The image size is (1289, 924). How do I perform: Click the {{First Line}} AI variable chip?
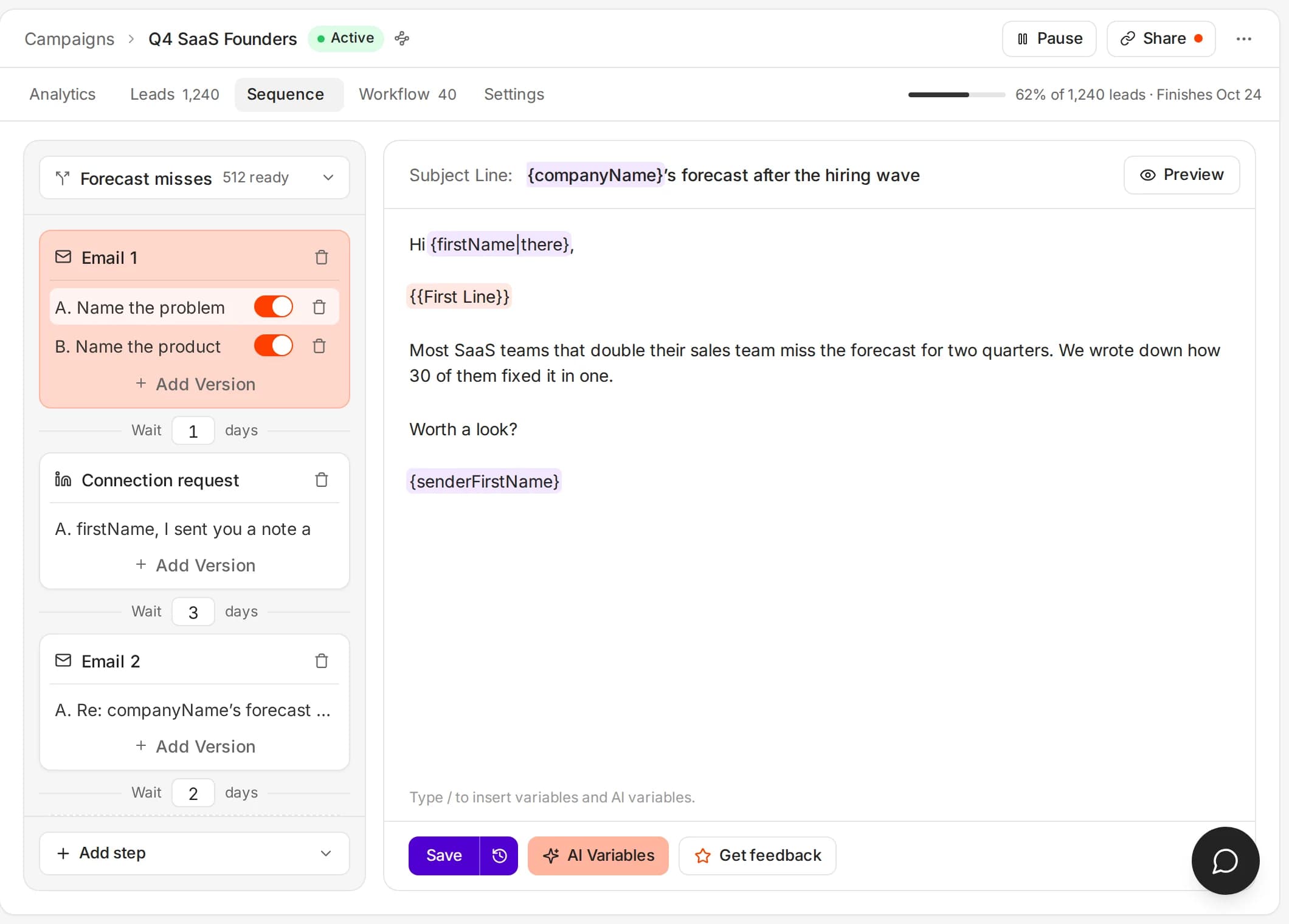459,297
